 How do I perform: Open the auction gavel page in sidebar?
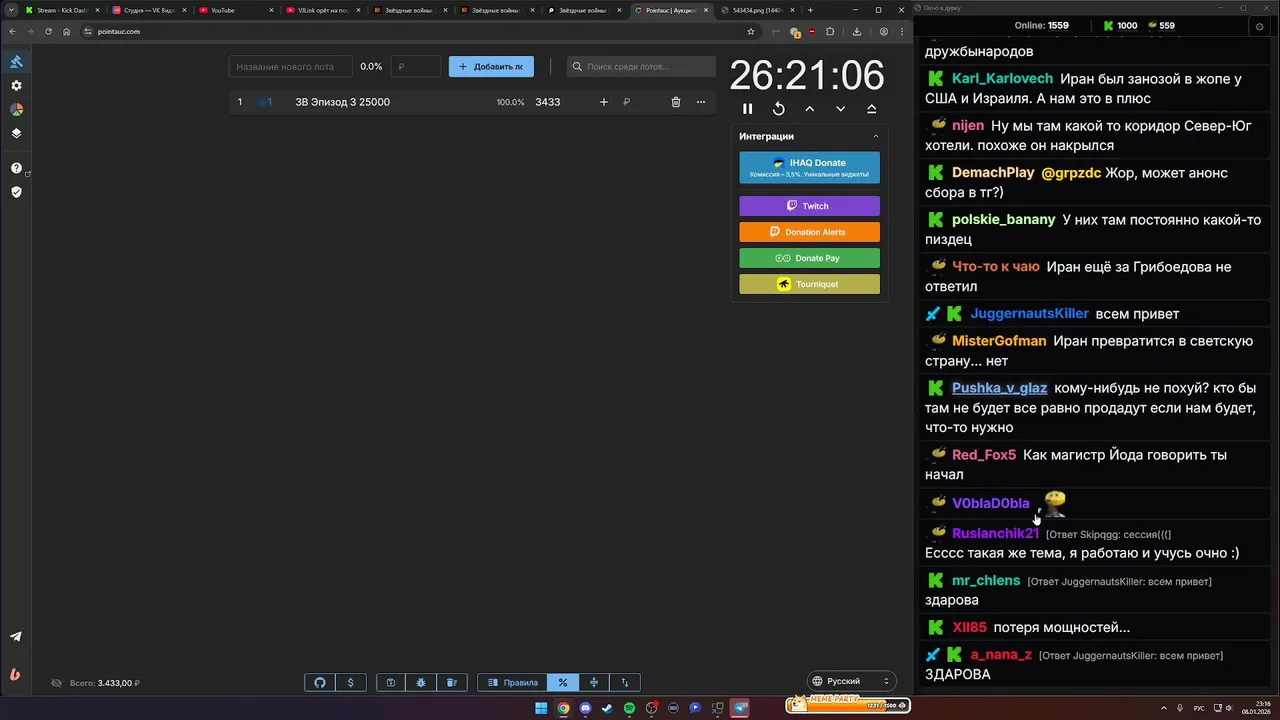16,62
